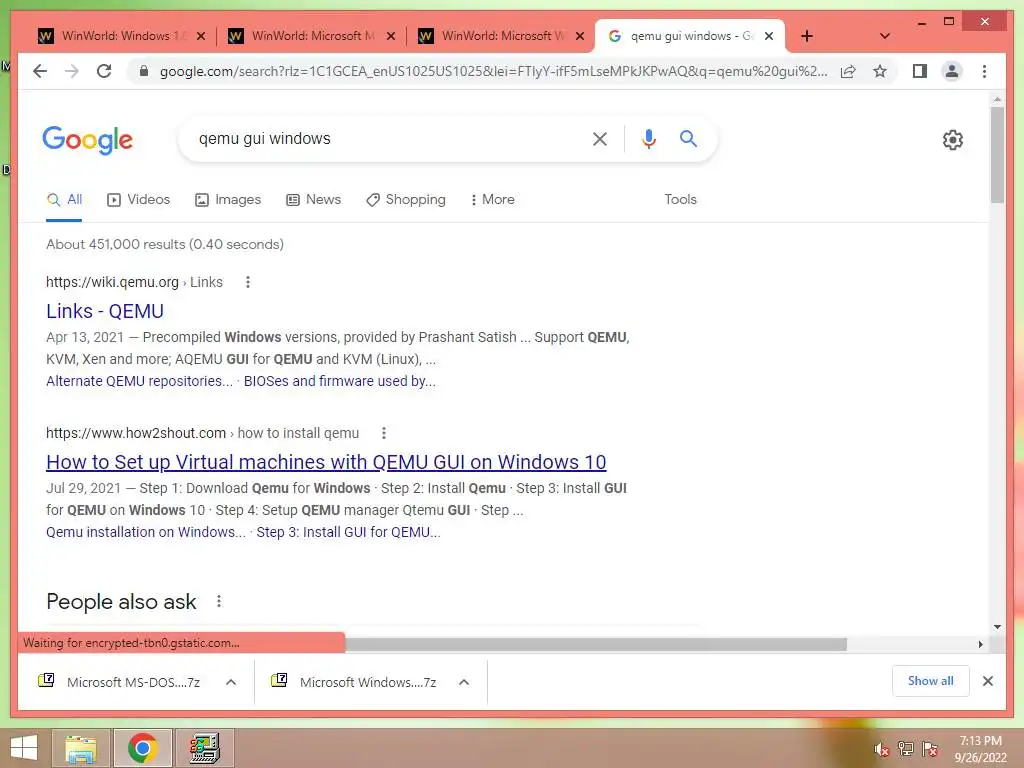Open People also ask options menu
This screenshot has height=768, width=1024.
point(219,601)
